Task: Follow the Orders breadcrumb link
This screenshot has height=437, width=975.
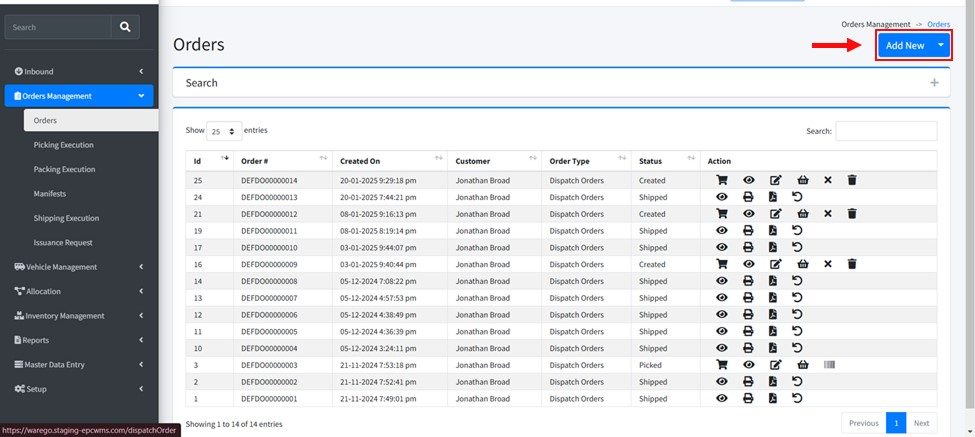Action: click(938, 24)
